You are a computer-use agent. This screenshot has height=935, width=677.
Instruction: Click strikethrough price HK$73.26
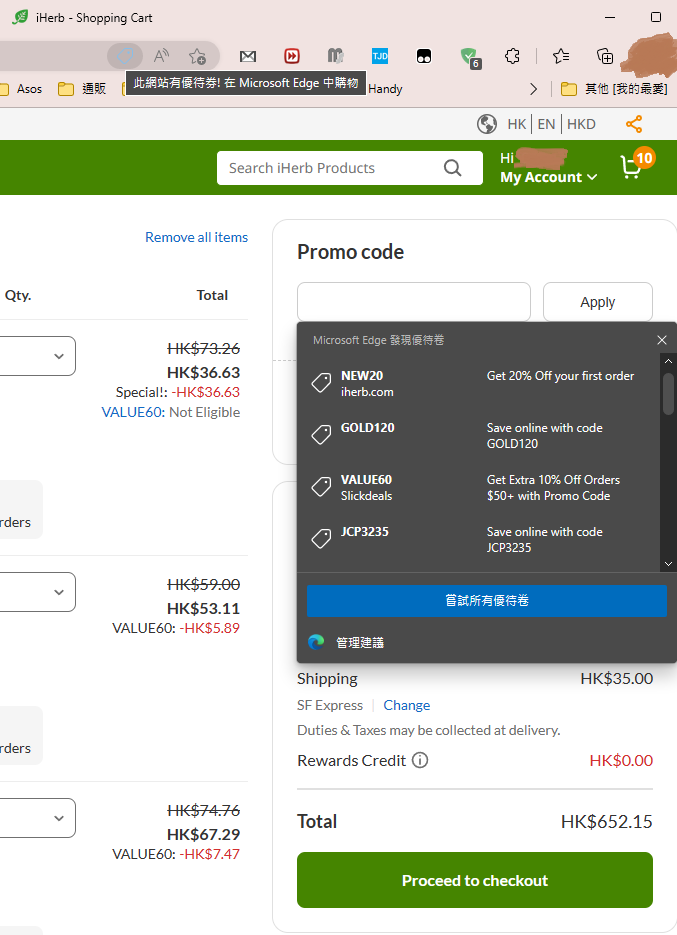click(x=203, y=348)
